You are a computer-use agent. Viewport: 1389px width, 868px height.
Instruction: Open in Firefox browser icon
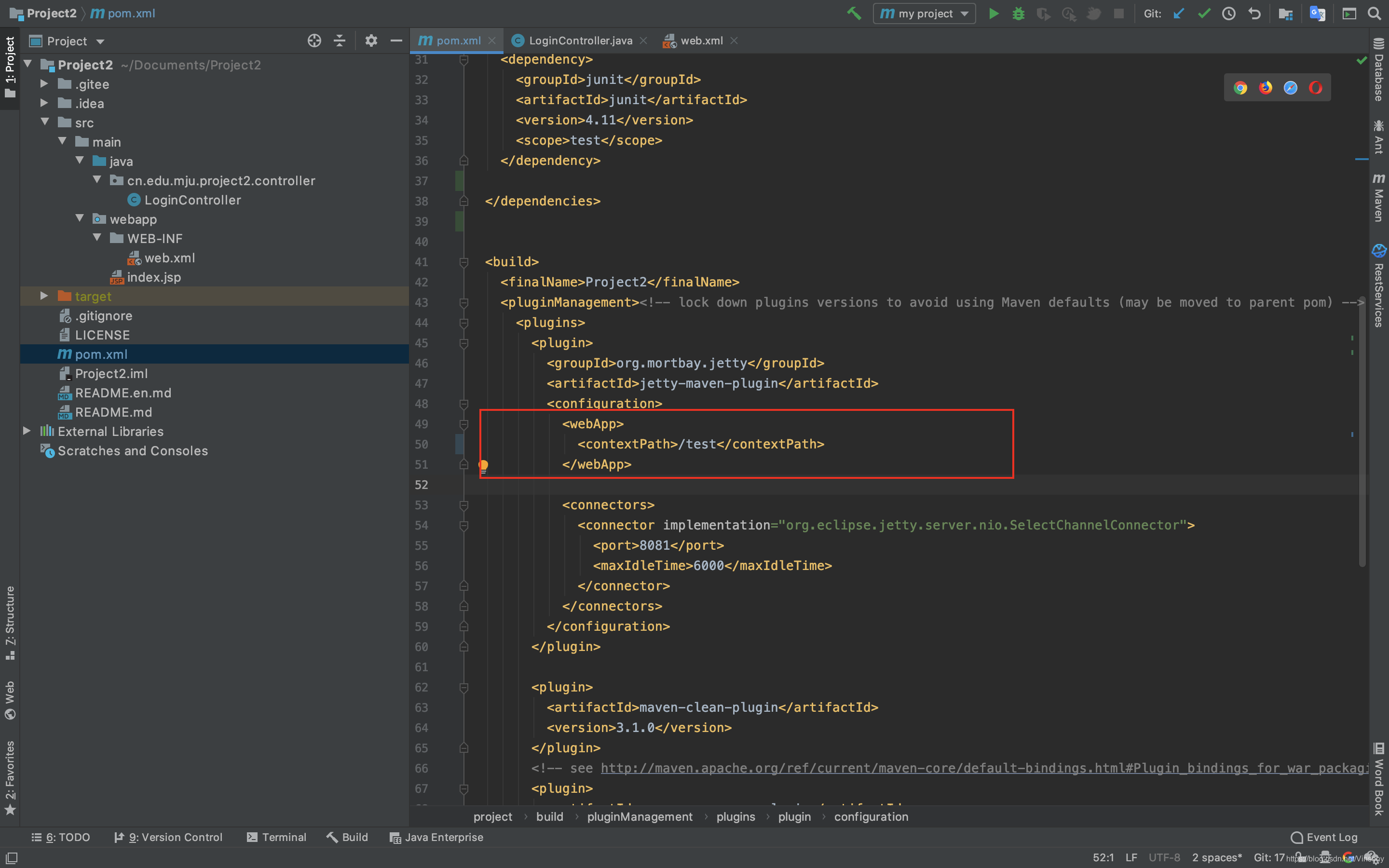click(1266, 88)
